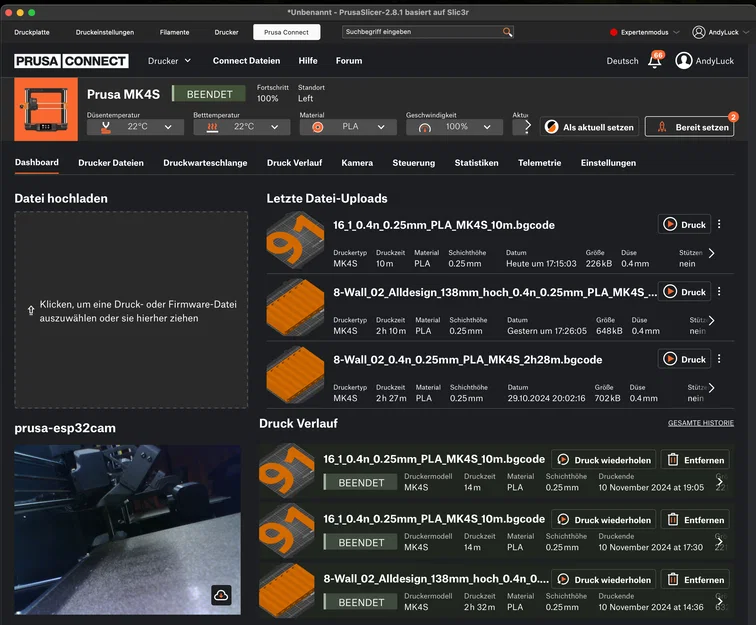Click thumbnail of 8-Wall_02_0.4n 2h28m upload
Image resolution: width=756 pixels, height=625 pixels.
tap(295, 375)
